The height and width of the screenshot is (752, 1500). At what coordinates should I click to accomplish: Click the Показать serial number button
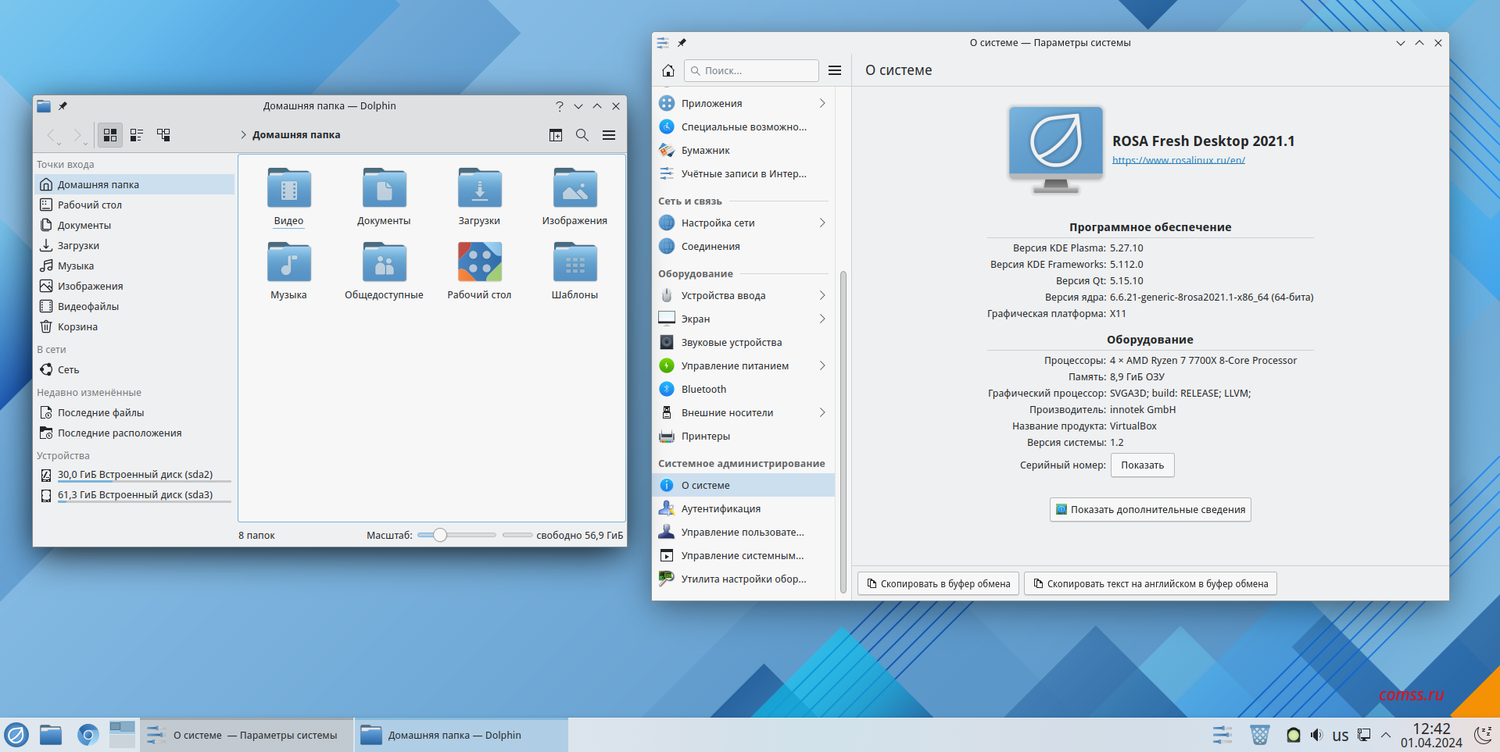(x=1142, y=465)
